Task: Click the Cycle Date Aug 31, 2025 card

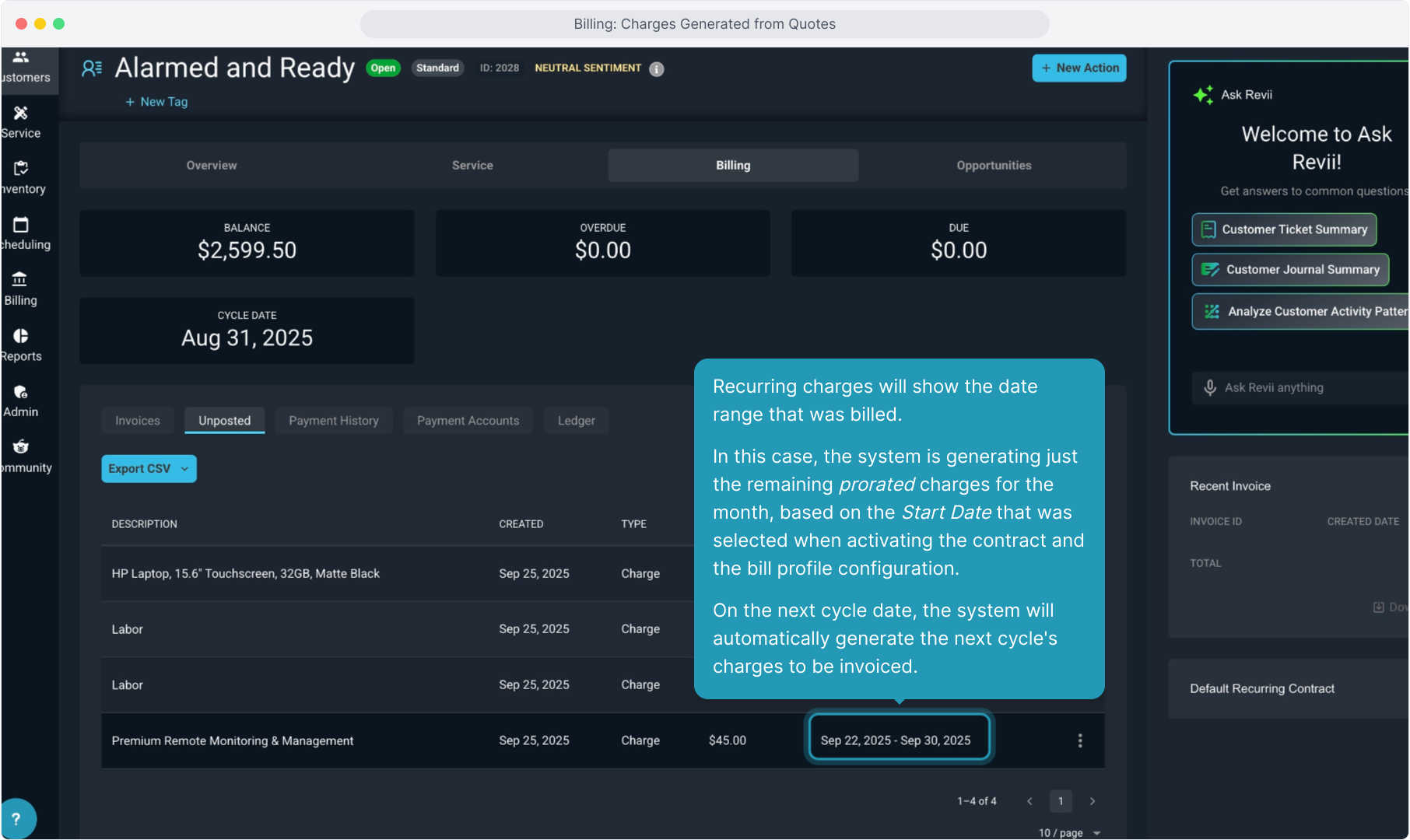Action: [247, 331]
